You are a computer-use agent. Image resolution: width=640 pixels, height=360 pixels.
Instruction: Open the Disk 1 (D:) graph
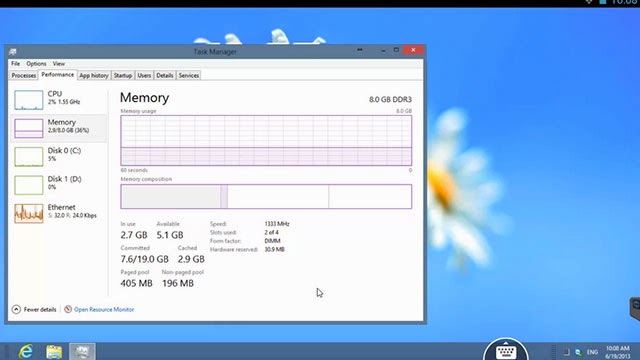click(29, 185)
